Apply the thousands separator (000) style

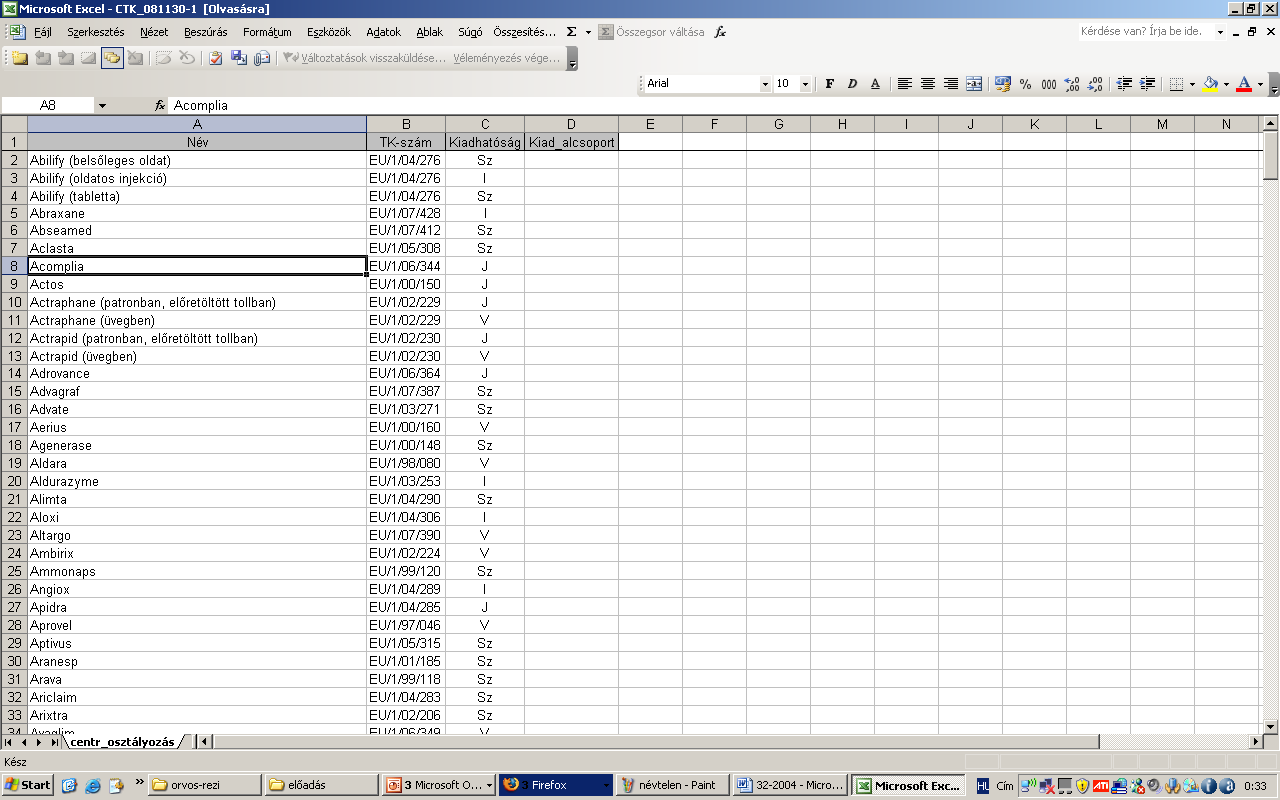pyautogui.click(x=1048, y=84)
